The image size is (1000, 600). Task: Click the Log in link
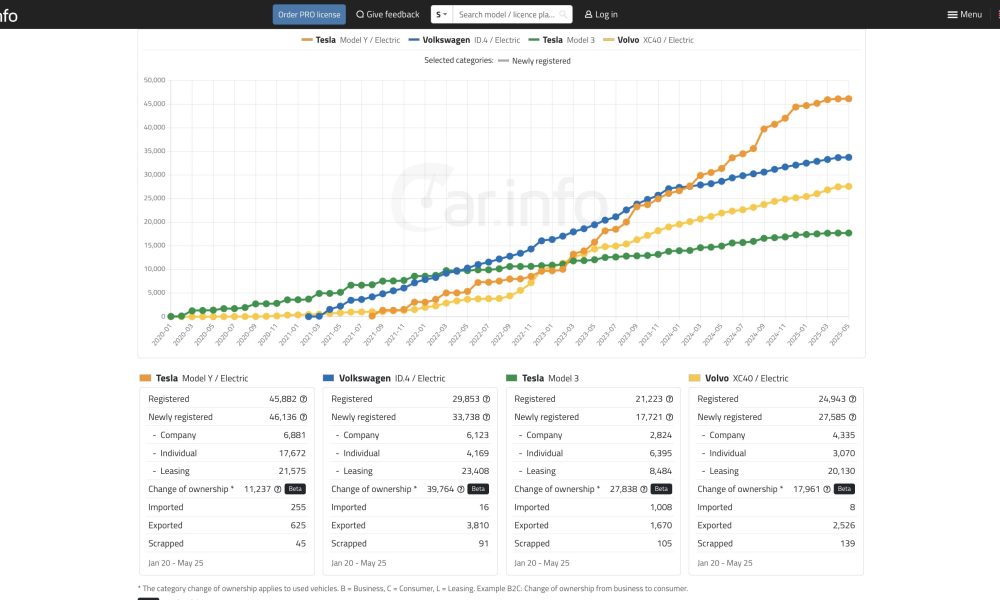(x=601, y=14)
